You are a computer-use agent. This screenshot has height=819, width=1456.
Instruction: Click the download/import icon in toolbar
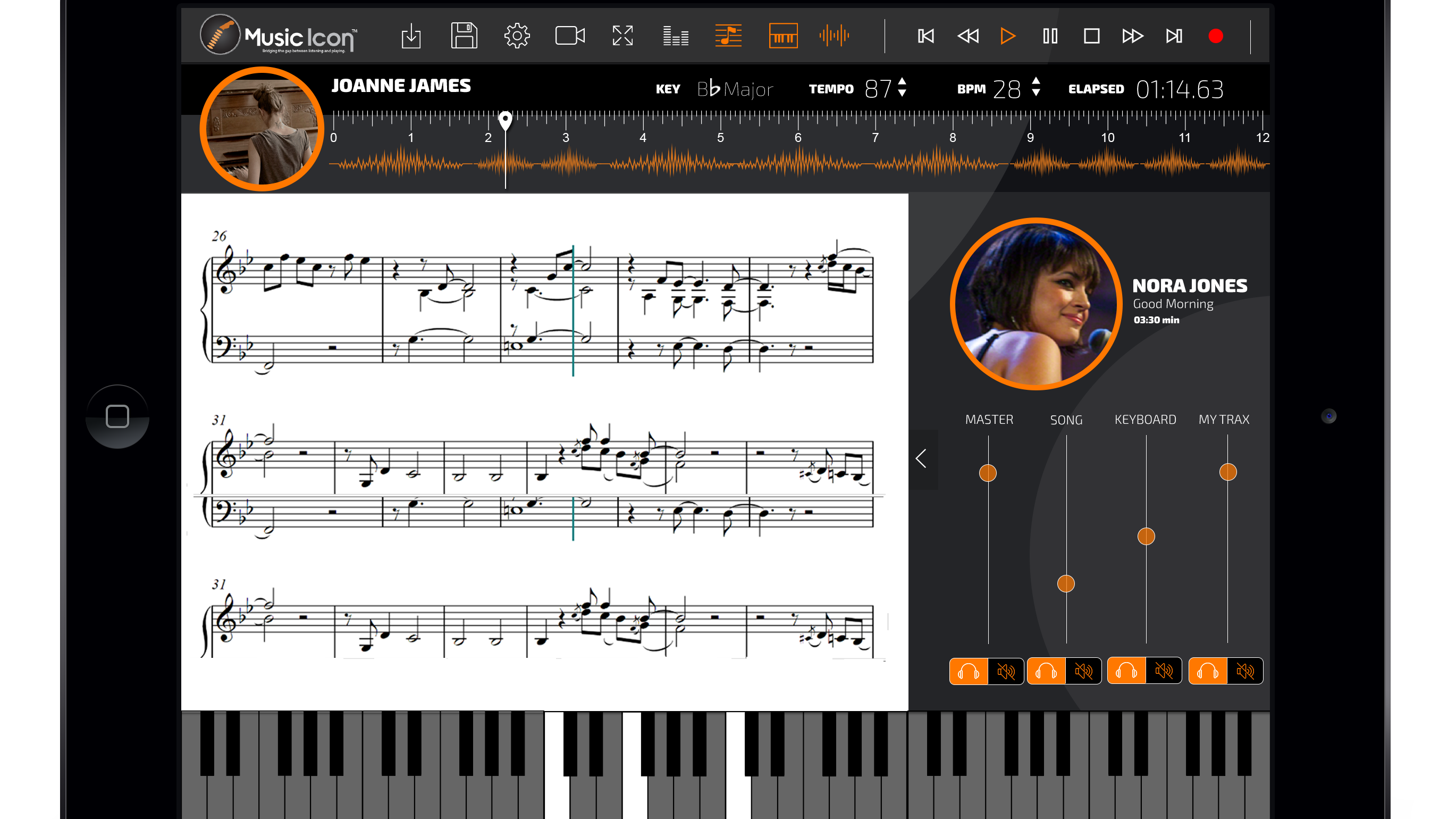coord(411,36)
